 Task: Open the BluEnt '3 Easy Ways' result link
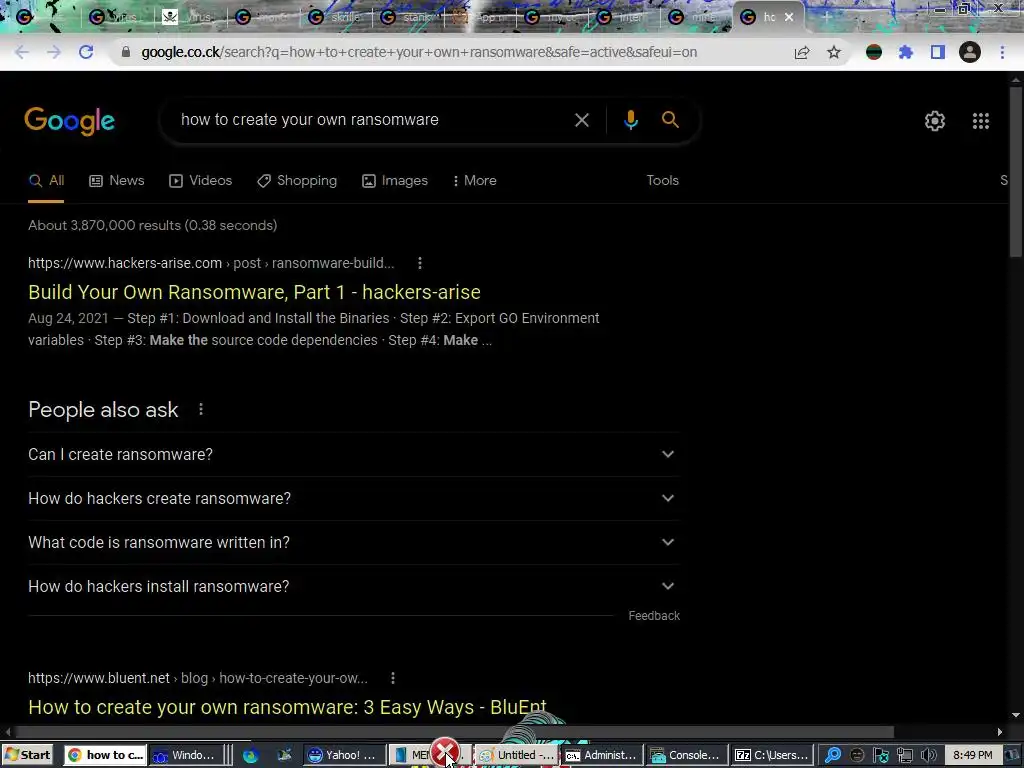[287, 707]
